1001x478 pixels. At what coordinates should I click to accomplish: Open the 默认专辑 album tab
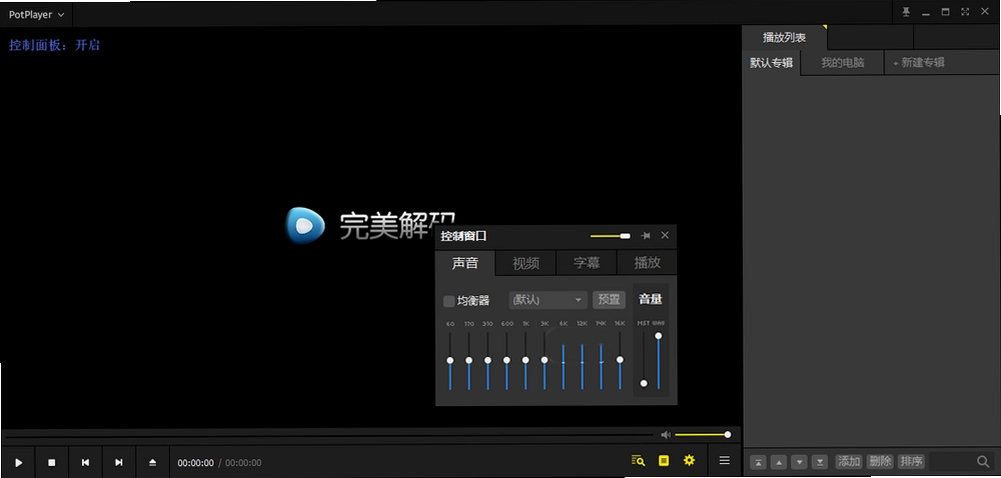click(771, 63)
